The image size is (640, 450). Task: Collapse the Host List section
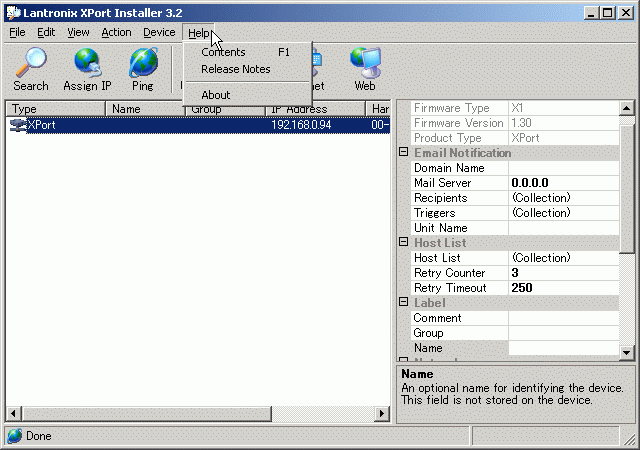(403, 242)
